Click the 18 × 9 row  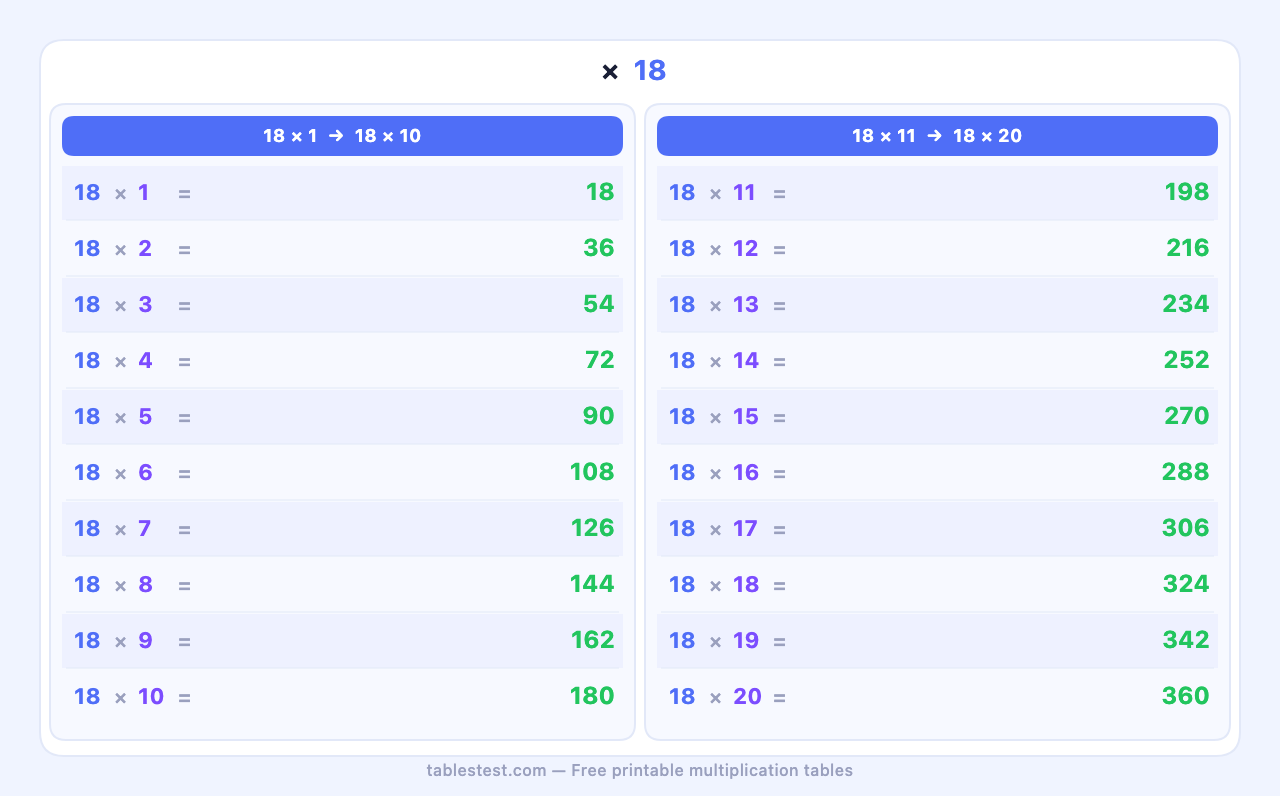[342, 641]
